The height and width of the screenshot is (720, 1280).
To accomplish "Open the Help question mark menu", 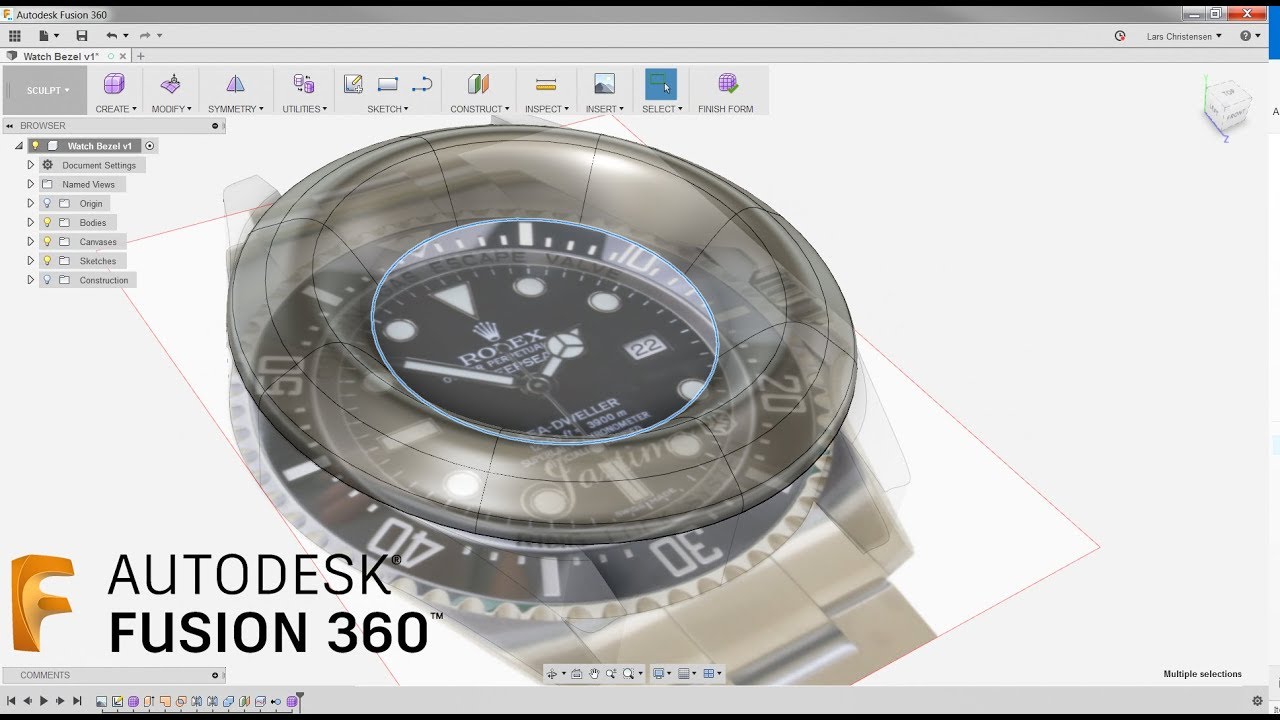I will point(1249,36).
